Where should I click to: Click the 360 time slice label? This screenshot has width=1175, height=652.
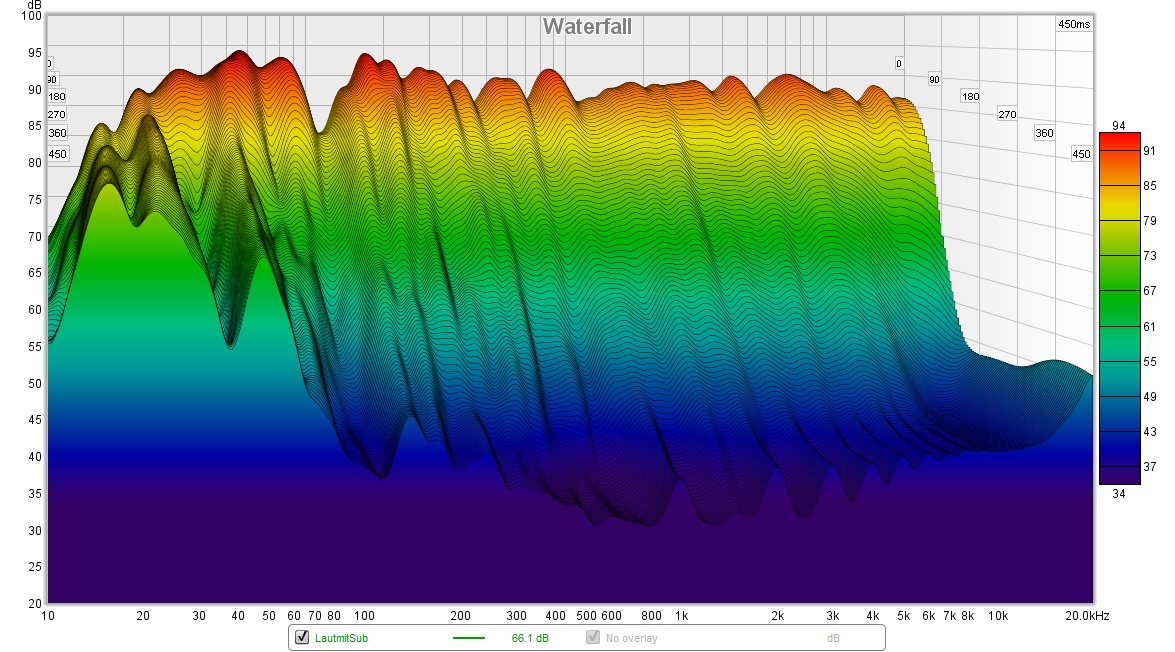[1043, 131]
